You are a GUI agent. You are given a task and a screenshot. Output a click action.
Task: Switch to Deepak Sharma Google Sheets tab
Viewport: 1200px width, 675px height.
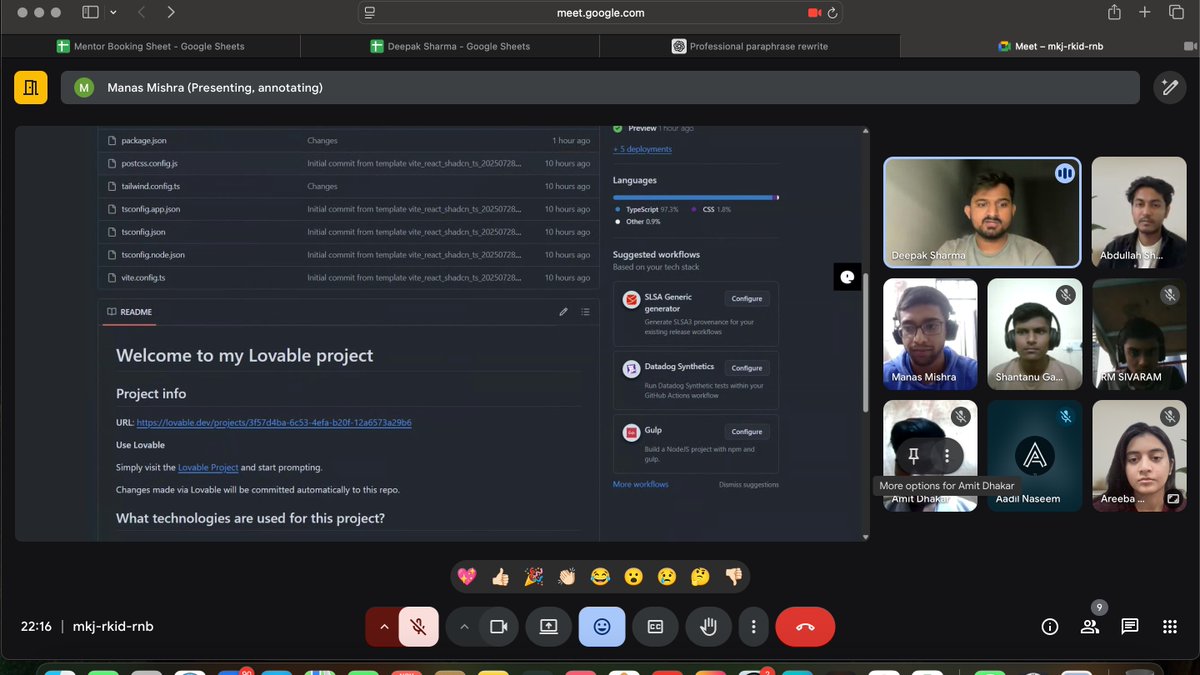tap(450, 46)
